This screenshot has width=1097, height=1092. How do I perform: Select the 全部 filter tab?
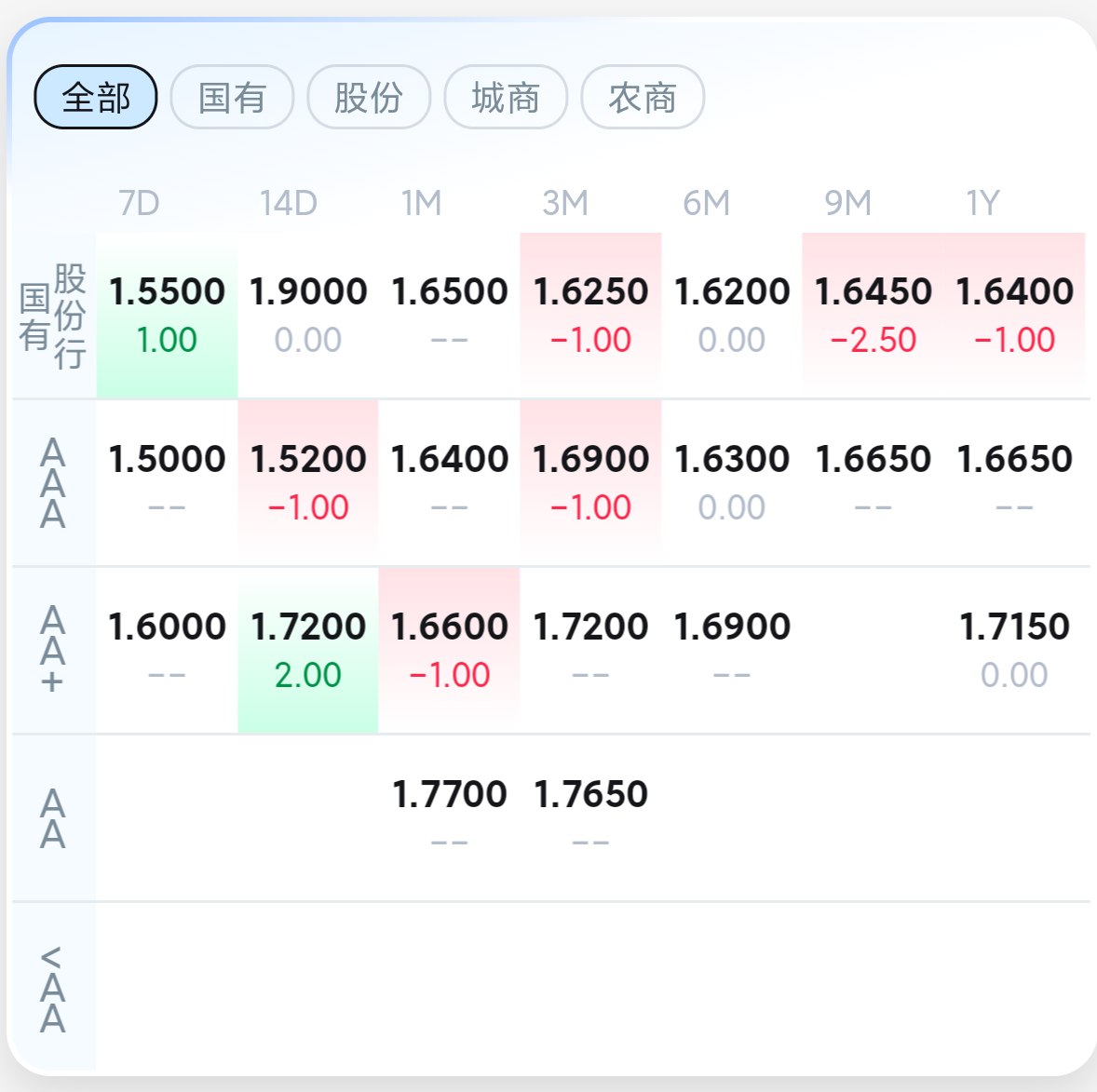pos(96,97)
